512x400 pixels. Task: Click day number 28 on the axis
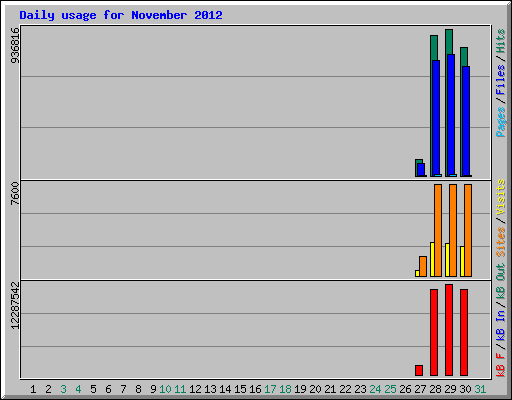pos(435,389)
